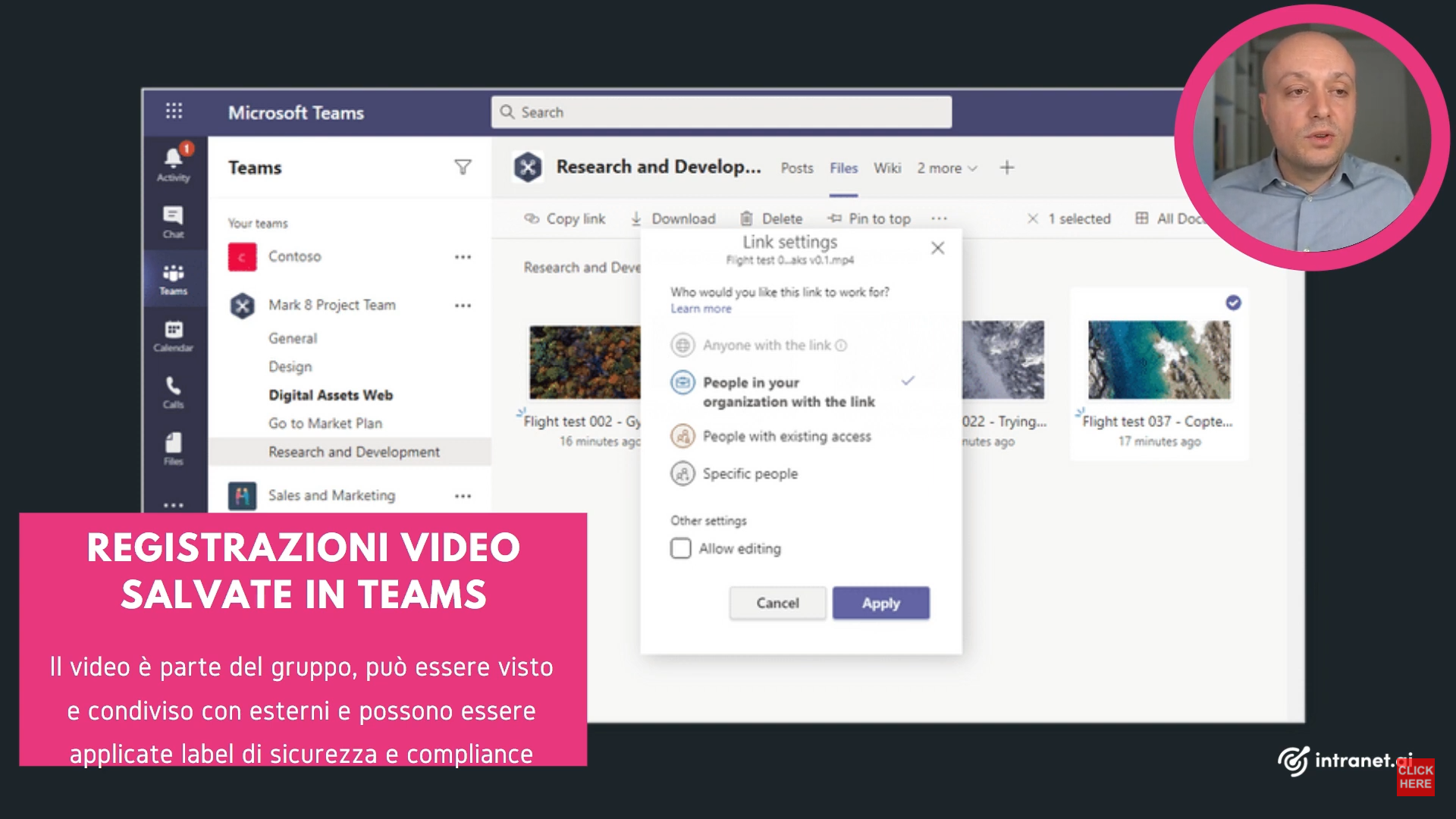Image resolution: width=1456 pixels, height=819 pixels.
Task: Select the Teams icon in the rail
Action: 174,279
